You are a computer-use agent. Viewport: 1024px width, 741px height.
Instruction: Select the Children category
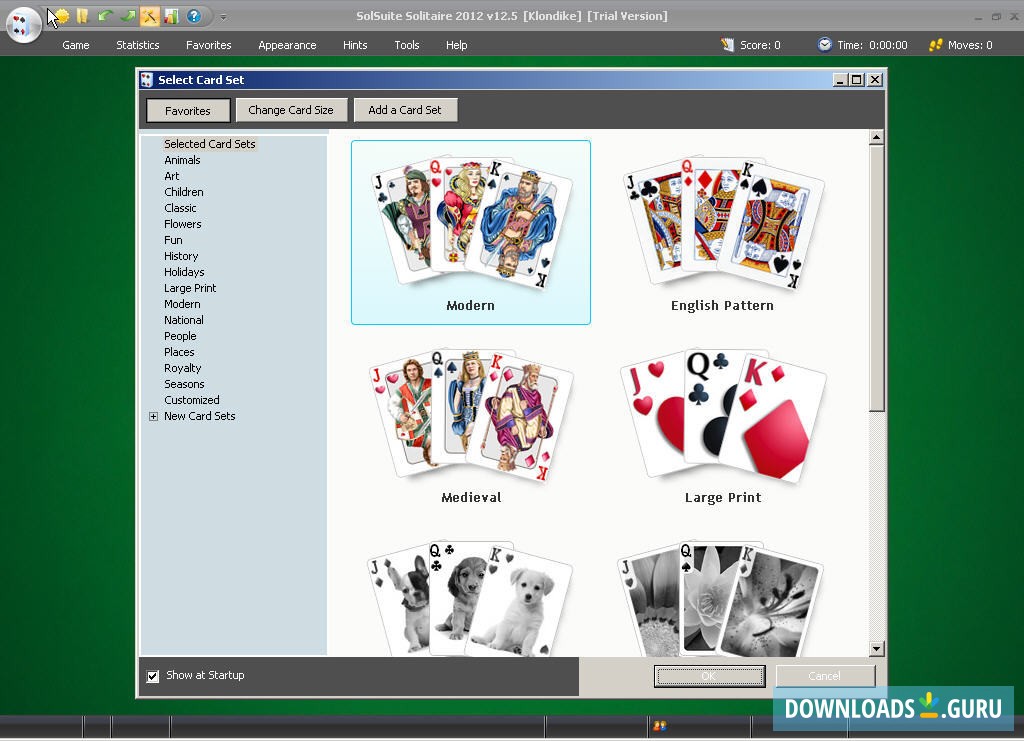(184, 192)
